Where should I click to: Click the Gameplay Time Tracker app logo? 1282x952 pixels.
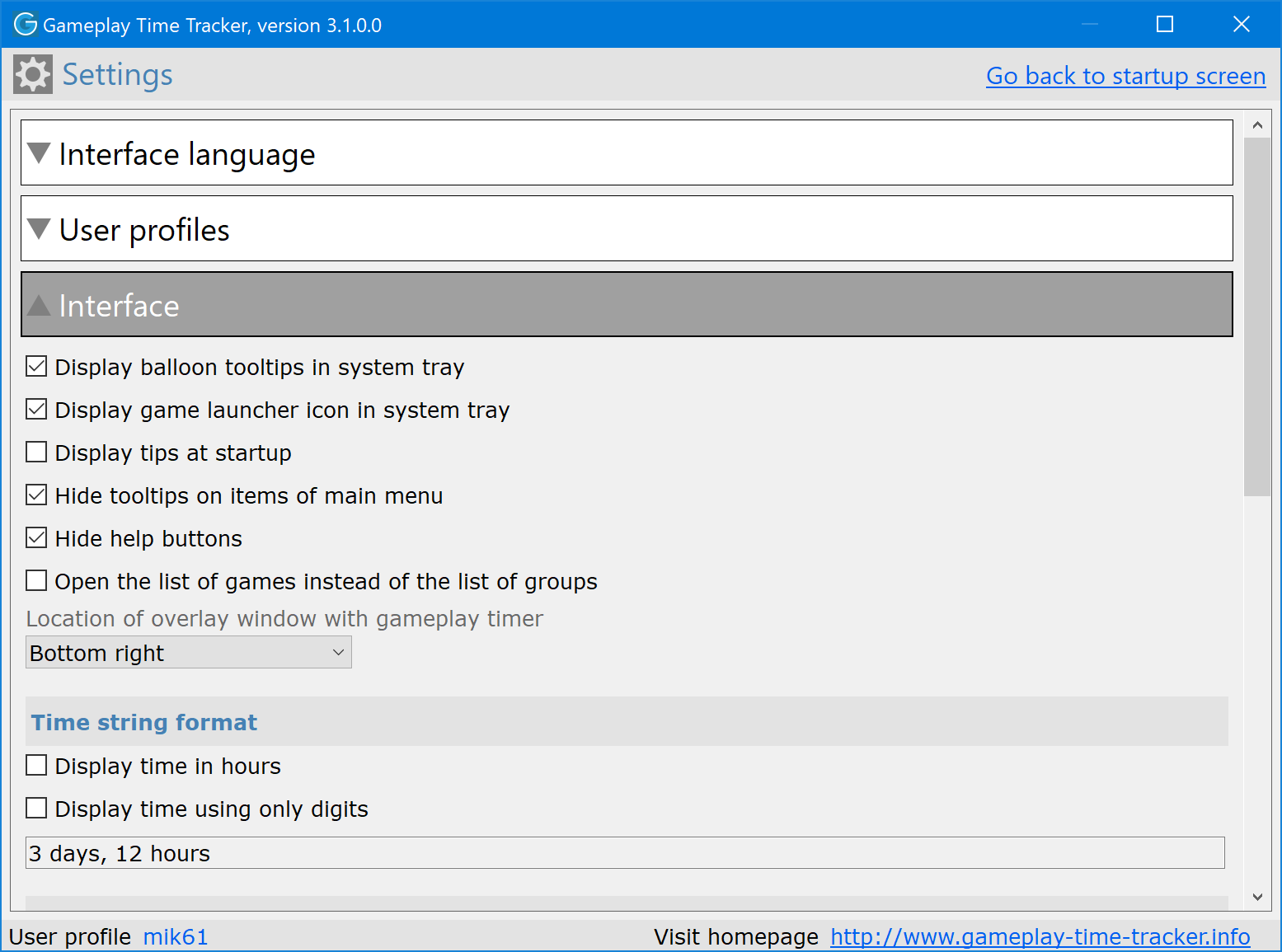pos(26,25)
